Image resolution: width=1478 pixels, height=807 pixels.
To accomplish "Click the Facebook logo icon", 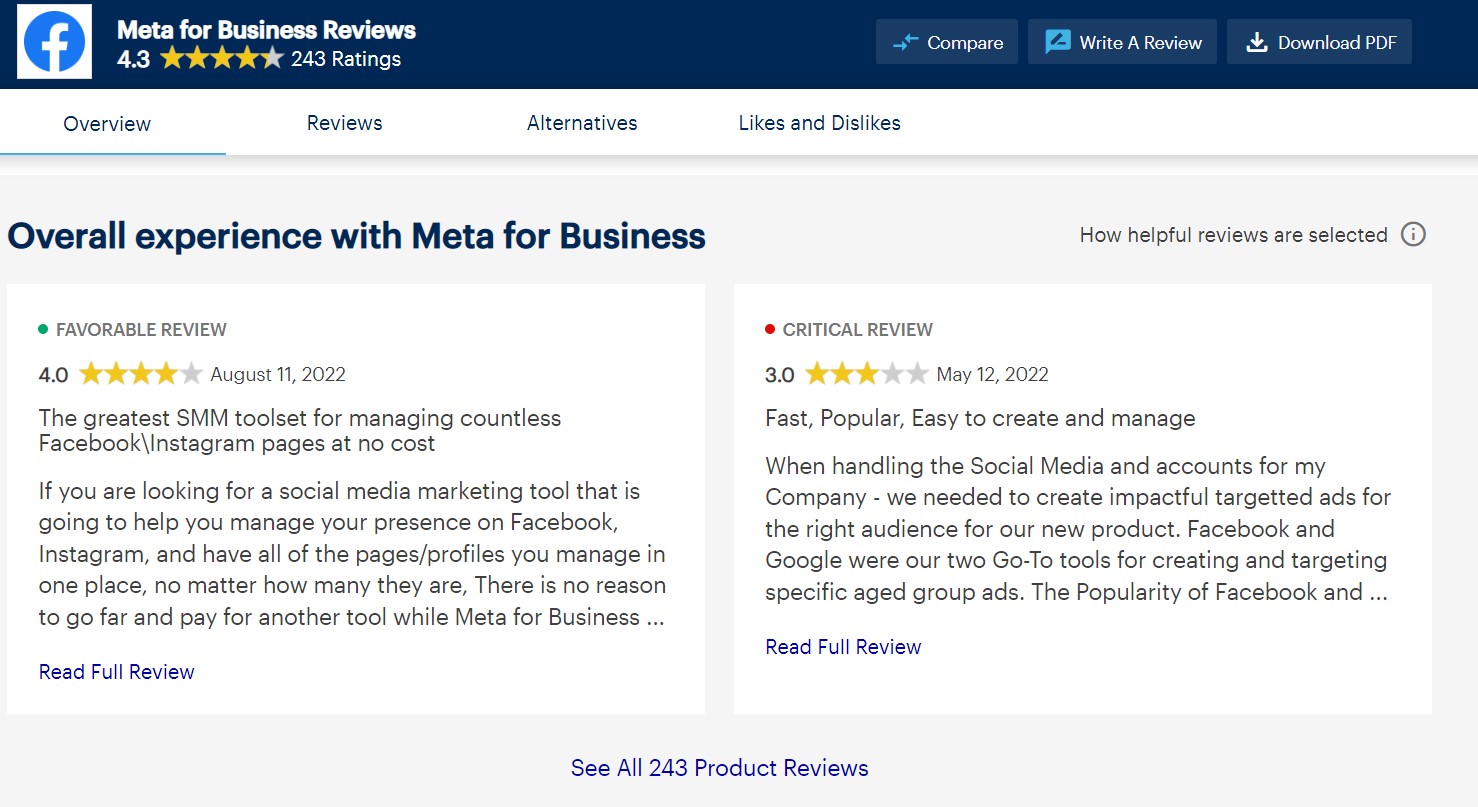I will click(54, 42).
